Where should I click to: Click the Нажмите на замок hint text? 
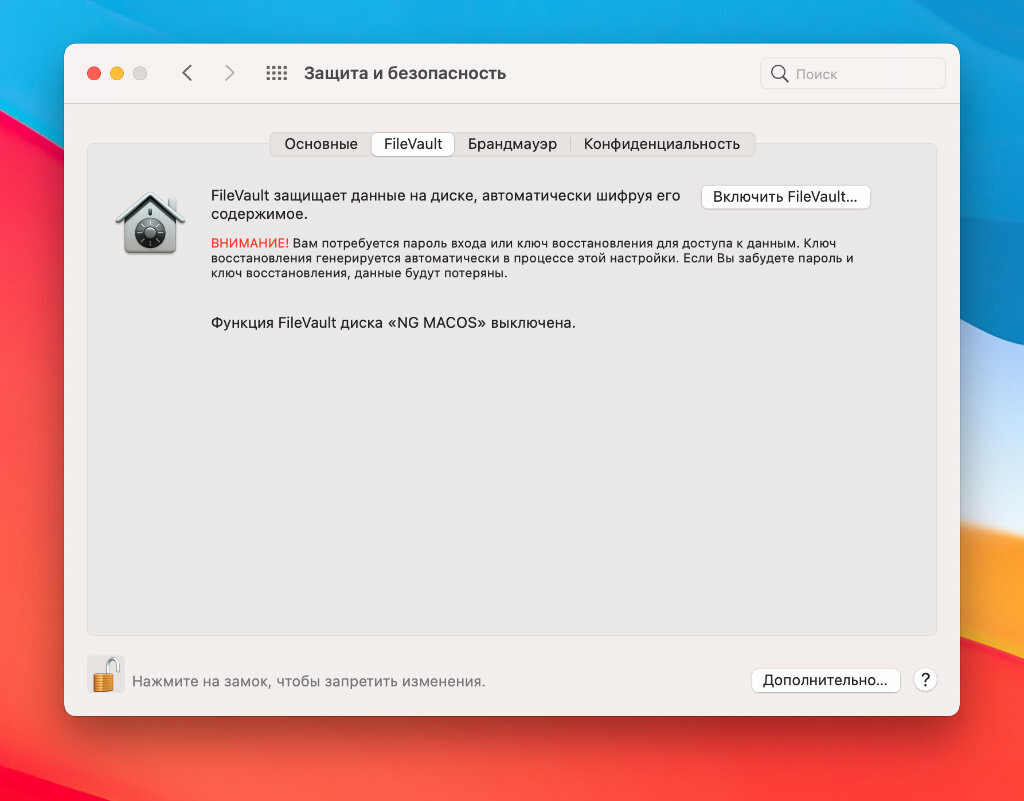pos(308,682)
